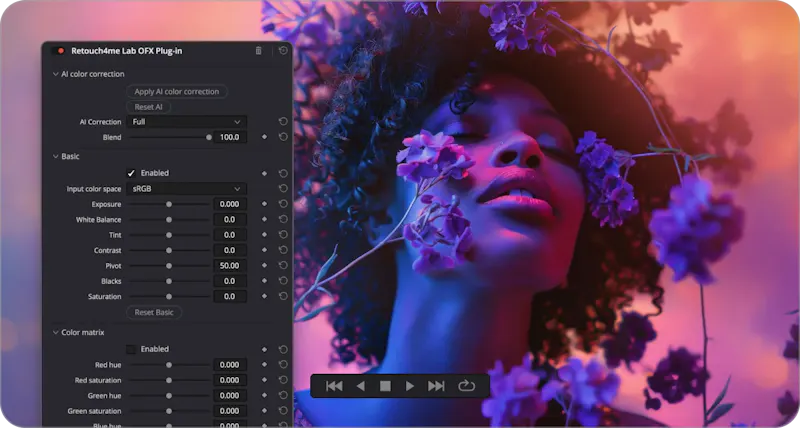Add keyframe for Pivot

click(264, 265)
